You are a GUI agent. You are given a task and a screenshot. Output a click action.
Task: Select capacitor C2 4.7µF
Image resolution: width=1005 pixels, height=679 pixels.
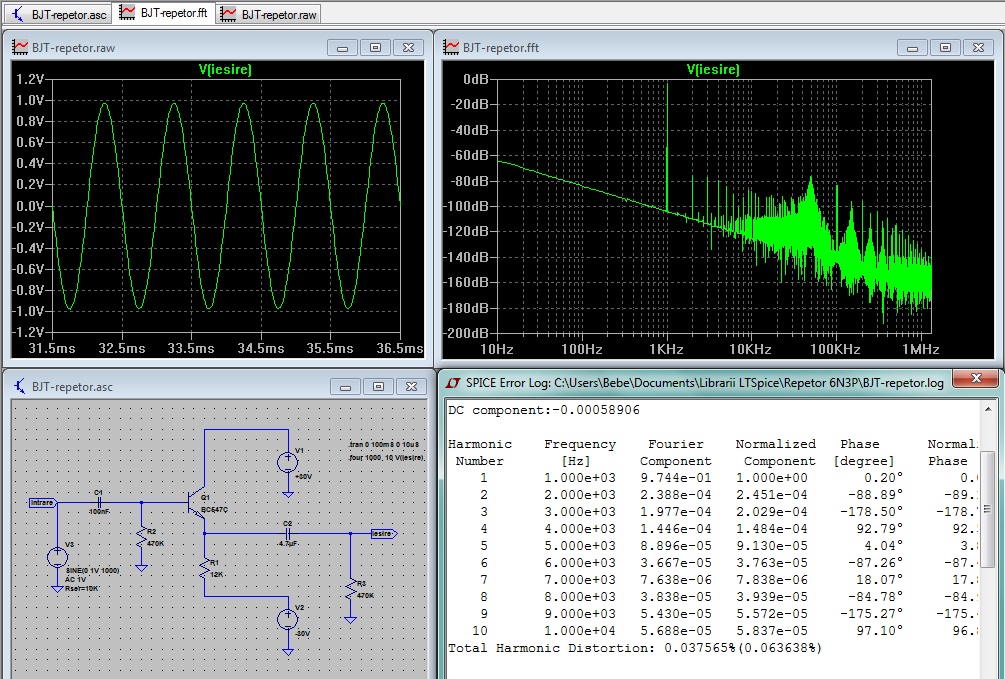pos(287,533)
